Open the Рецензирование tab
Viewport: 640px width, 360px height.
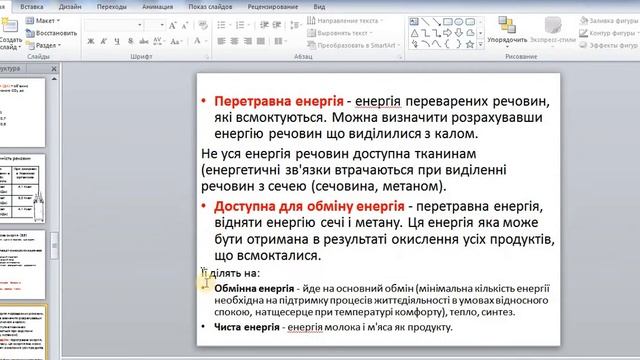273,7
